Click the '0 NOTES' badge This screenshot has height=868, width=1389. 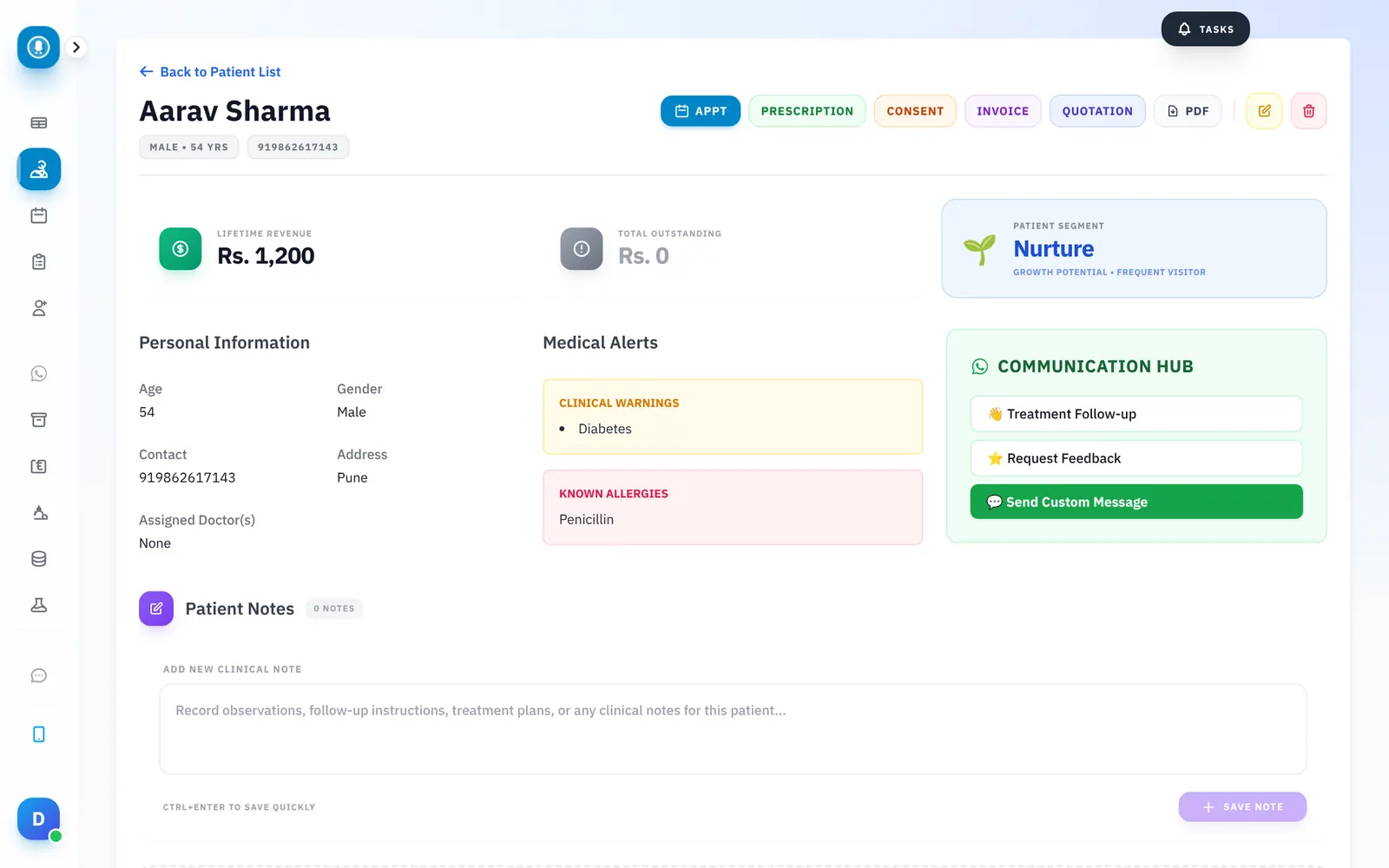tap(334, 608)
